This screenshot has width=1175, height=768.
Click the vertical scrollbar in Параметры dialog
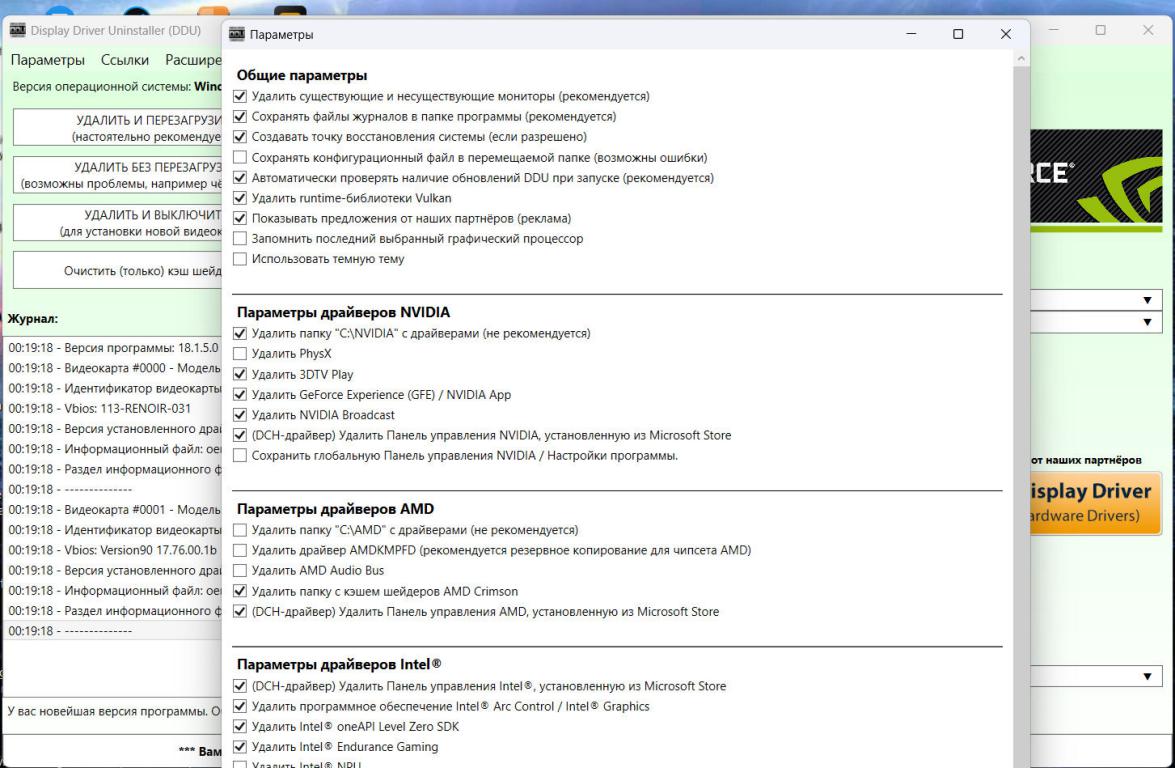[x=1020, y=400]
